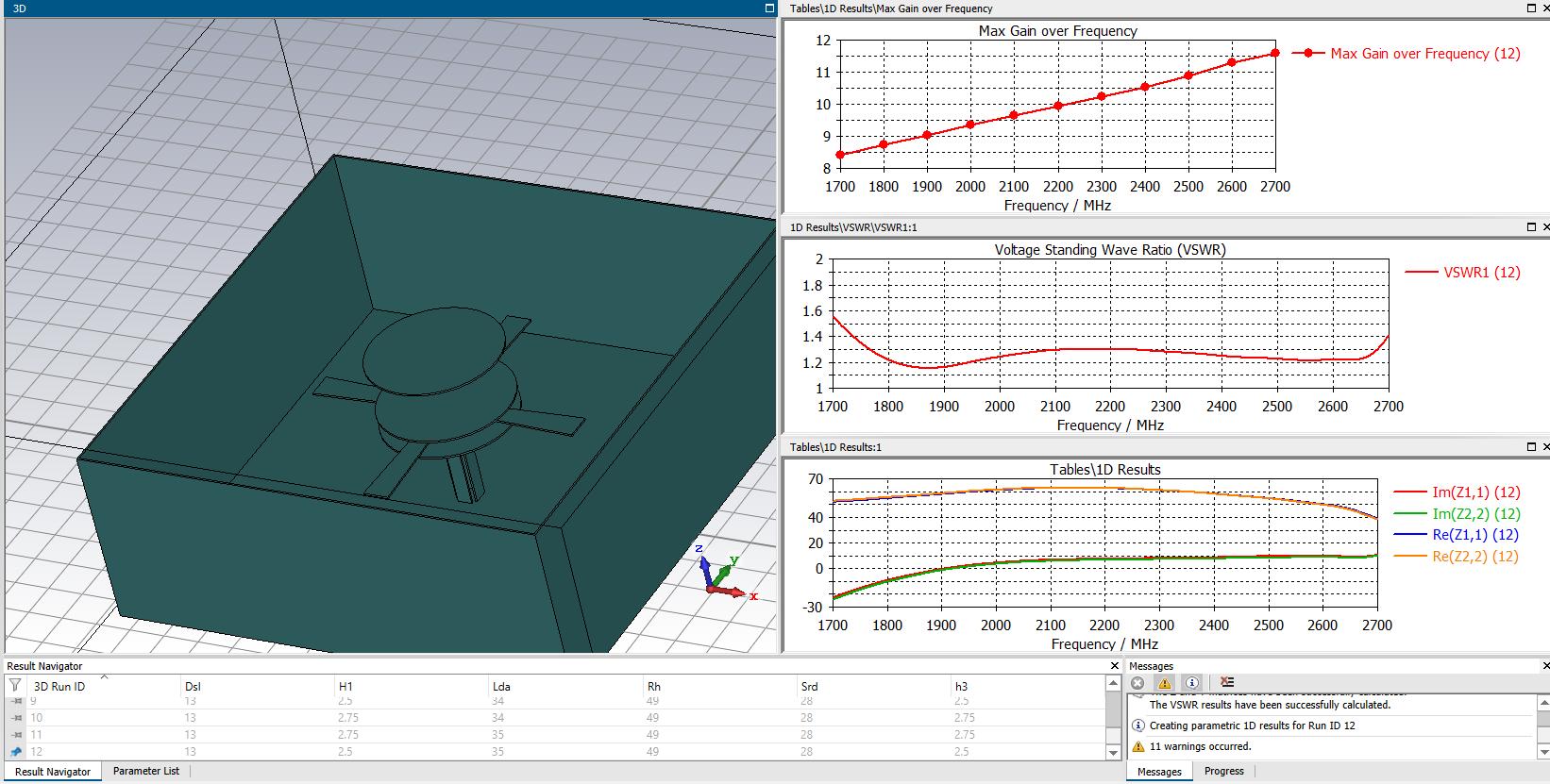Maximize the Max Gain over Frequency plot window

pos(1531,8)
